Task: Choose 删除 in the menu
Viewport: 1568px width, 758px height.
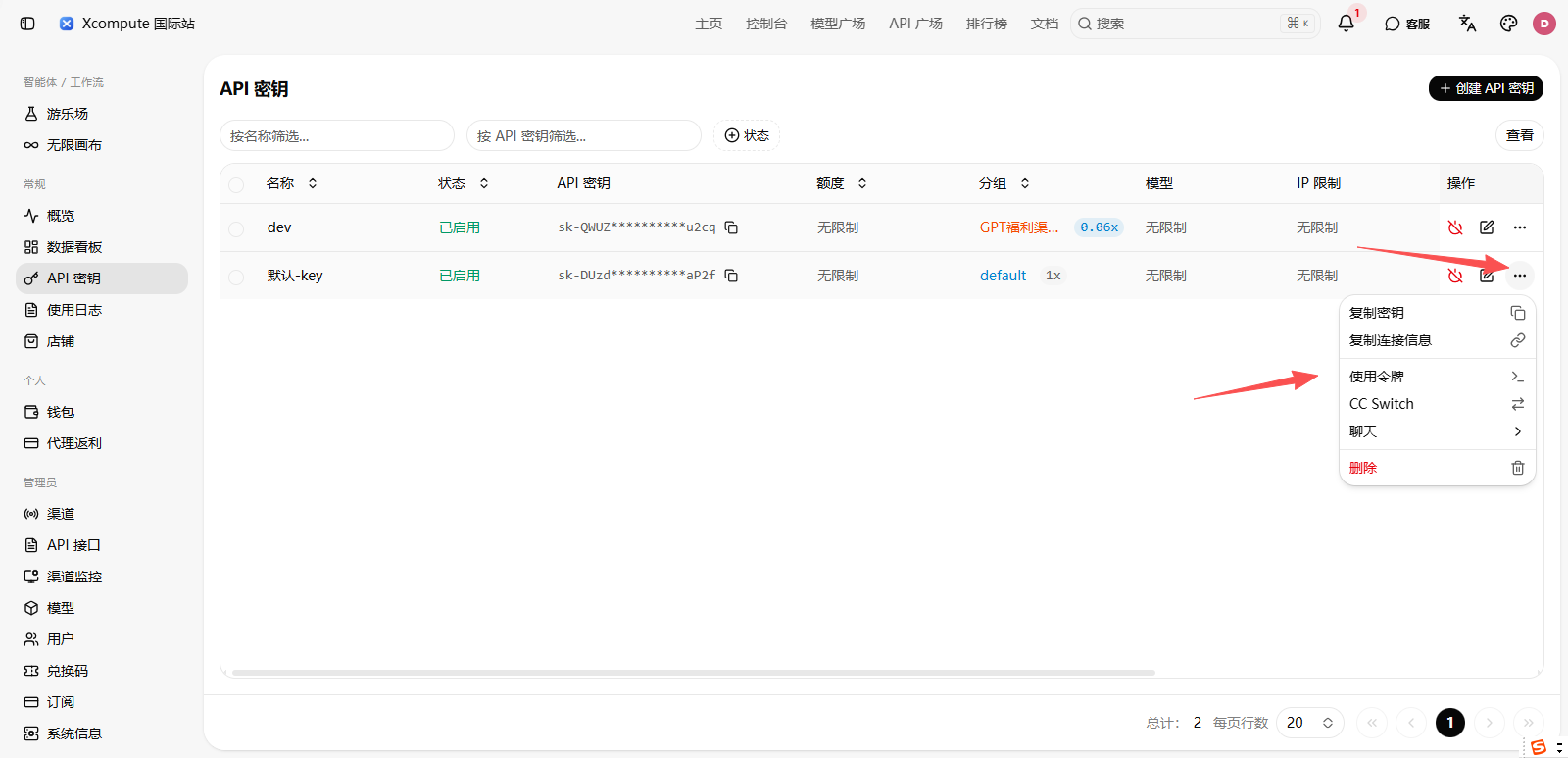Action: point(1437,468)
